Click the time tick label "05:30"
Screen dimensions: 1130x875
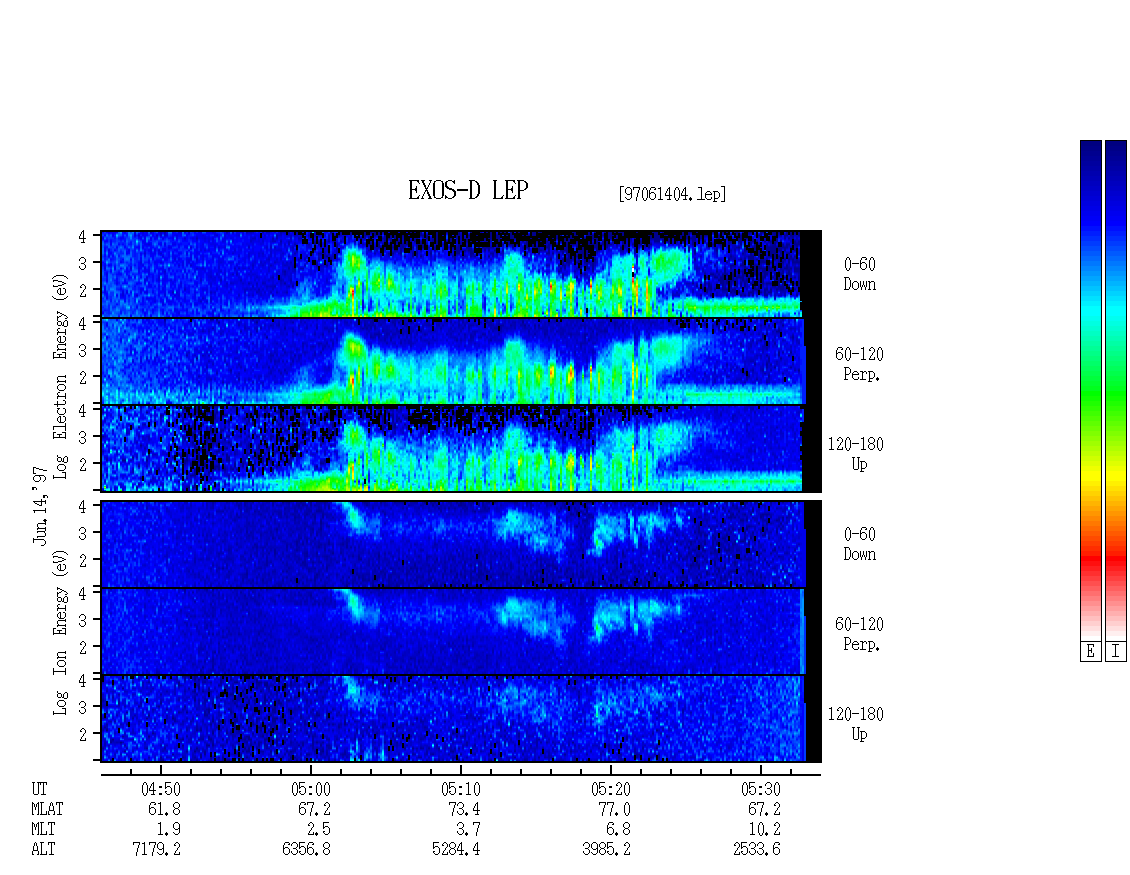(x=761, y=789)
